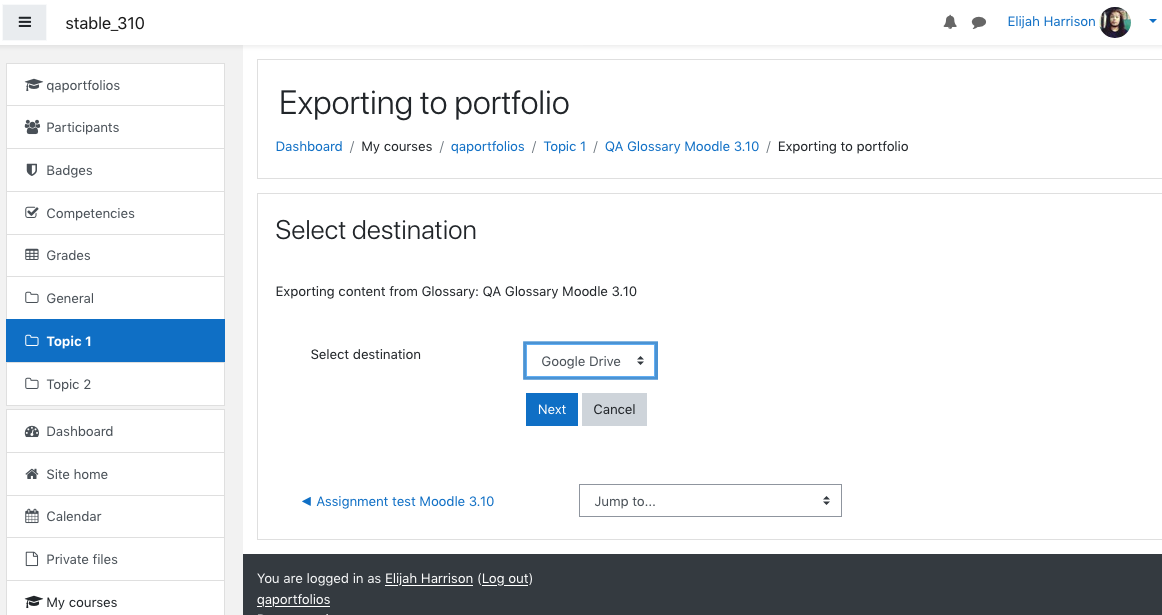Go to Participants in sidebar
This screenshot has height=615, width=1162.
coord(116,127)
